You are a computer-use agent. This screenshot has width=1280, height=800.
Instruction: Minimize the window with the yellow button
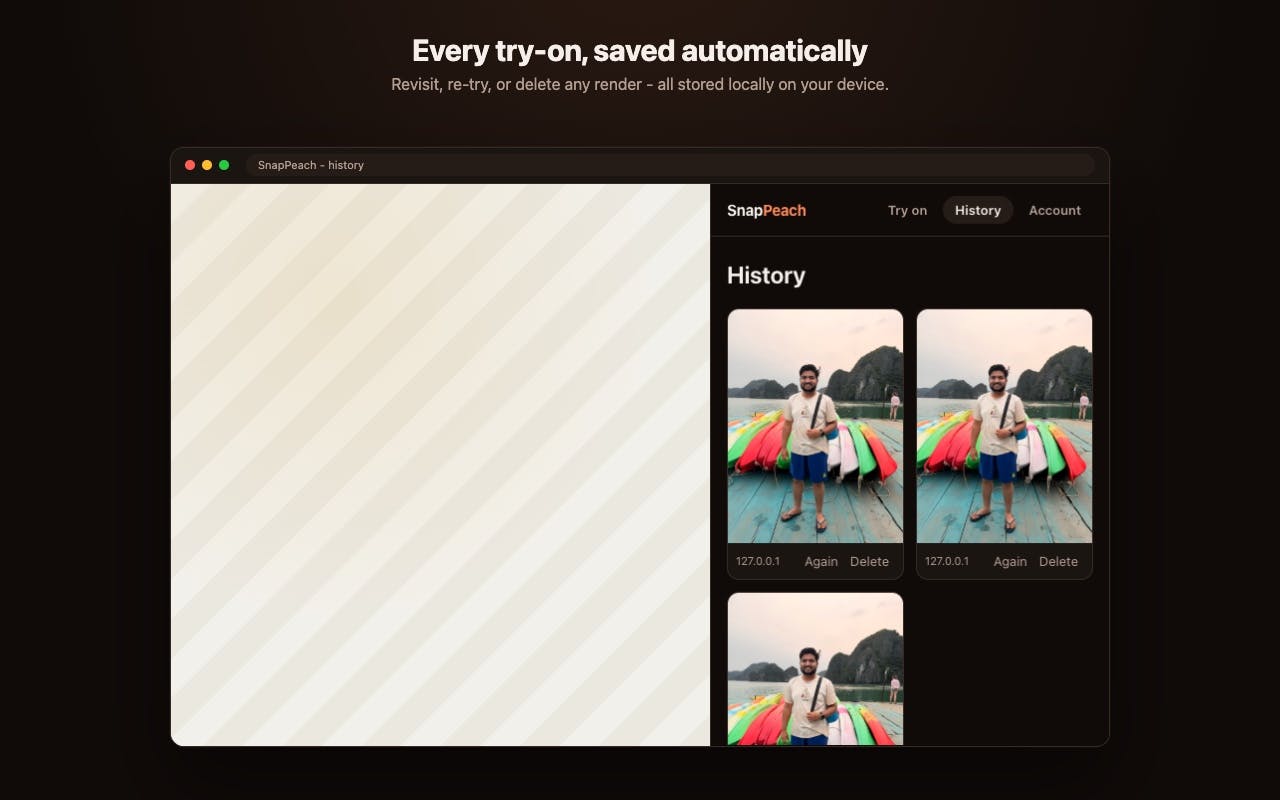207,165
